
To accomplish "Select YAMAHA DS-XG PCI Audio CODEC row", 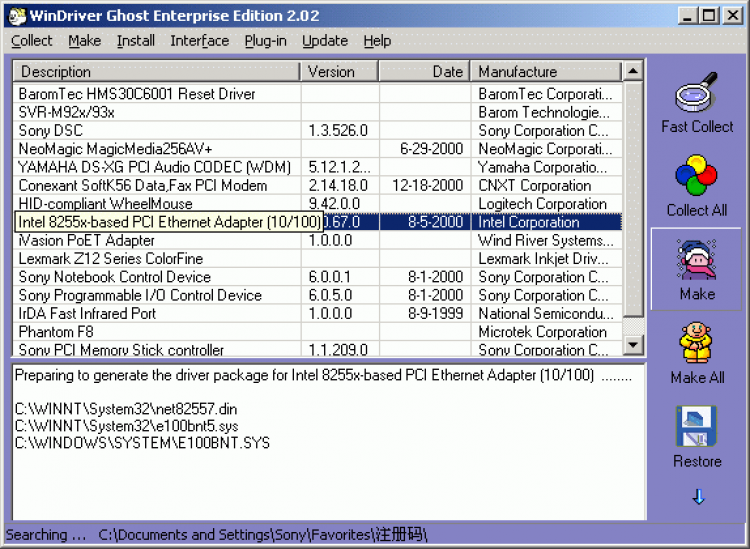I will click(x=318, y=167).
